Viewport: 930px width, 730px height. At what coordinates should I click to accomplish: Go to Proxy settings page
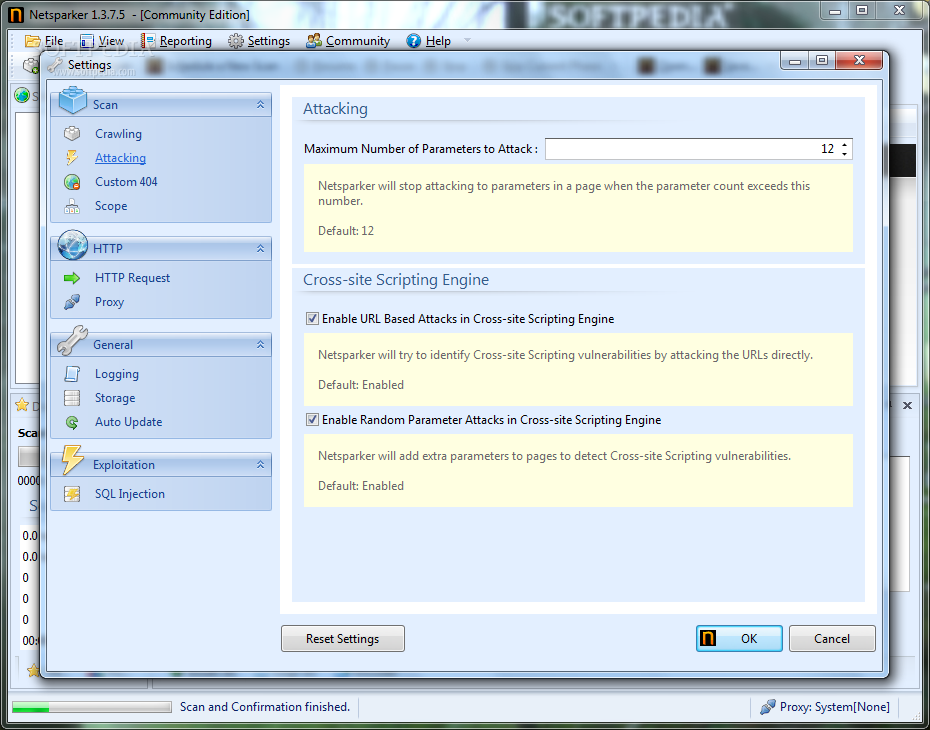pyautogui.click(x=109, y=302)
